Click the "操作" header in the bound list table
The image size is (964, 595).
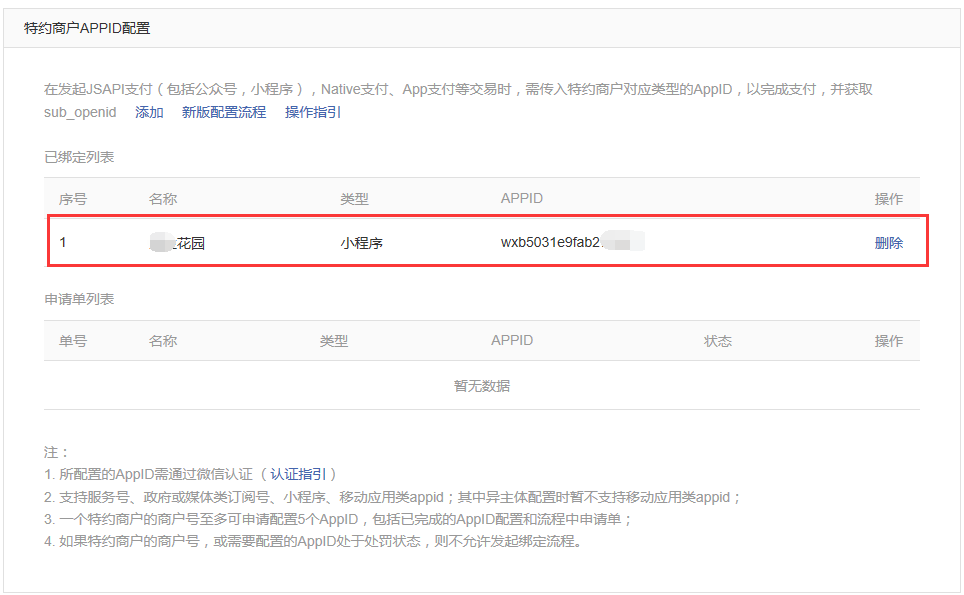click(x=888, y=199)
